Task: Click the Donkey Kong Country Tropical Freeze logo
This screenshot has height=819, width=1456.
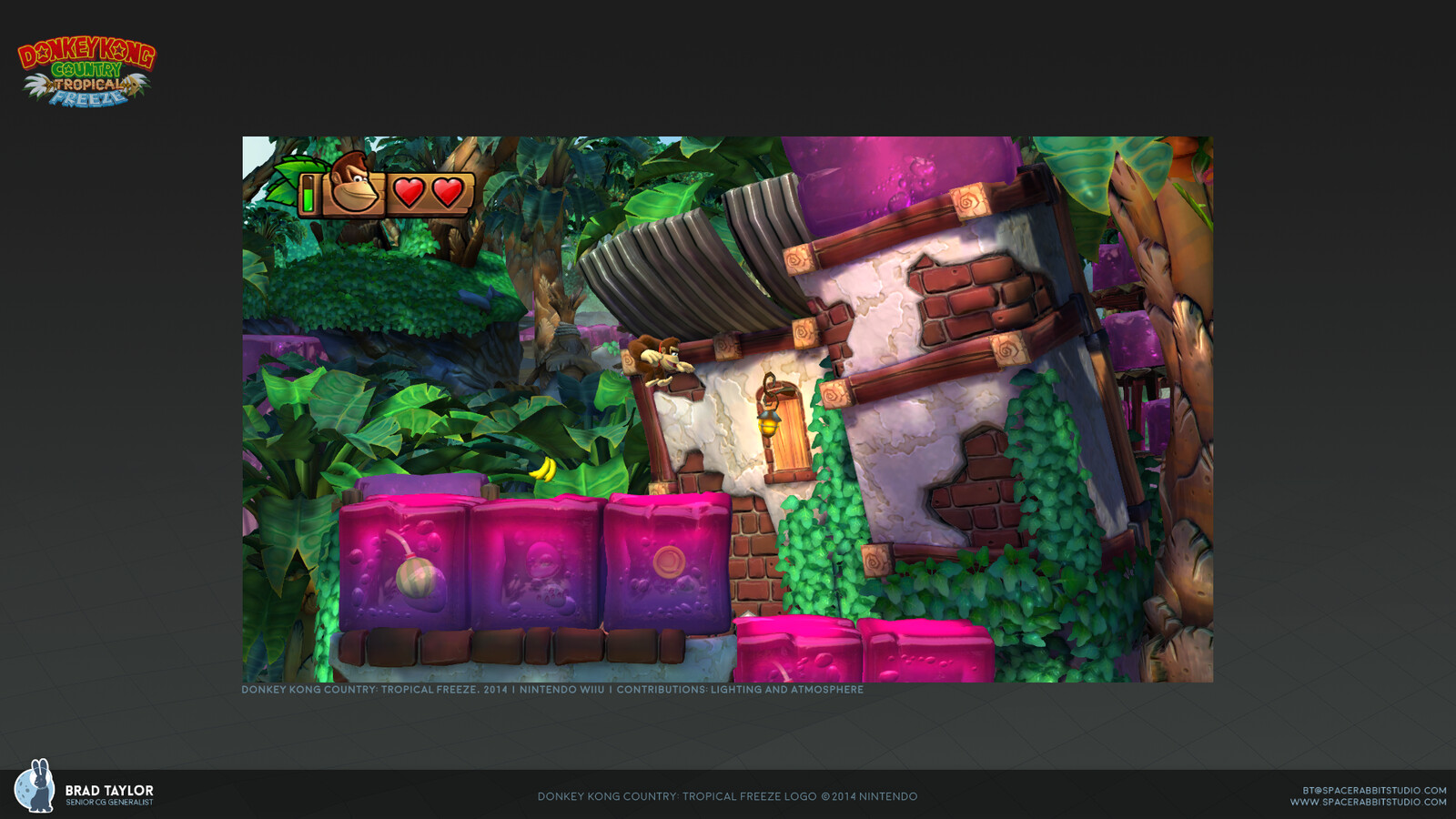Action: tap(86, 72)
